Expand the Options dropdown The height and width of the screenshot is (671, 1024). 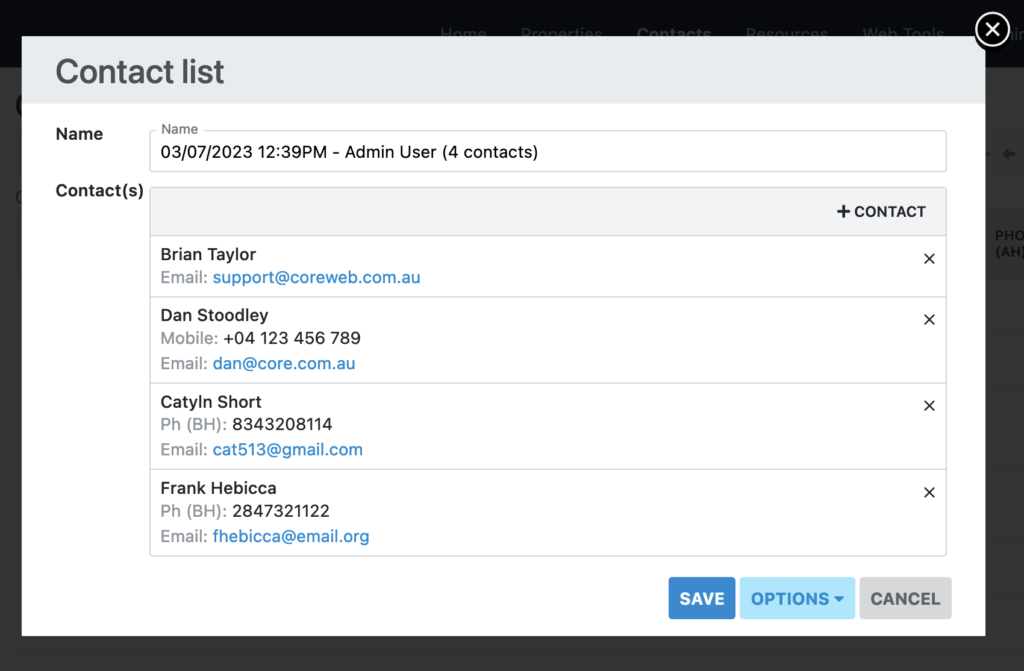click(x=797, y=598)
